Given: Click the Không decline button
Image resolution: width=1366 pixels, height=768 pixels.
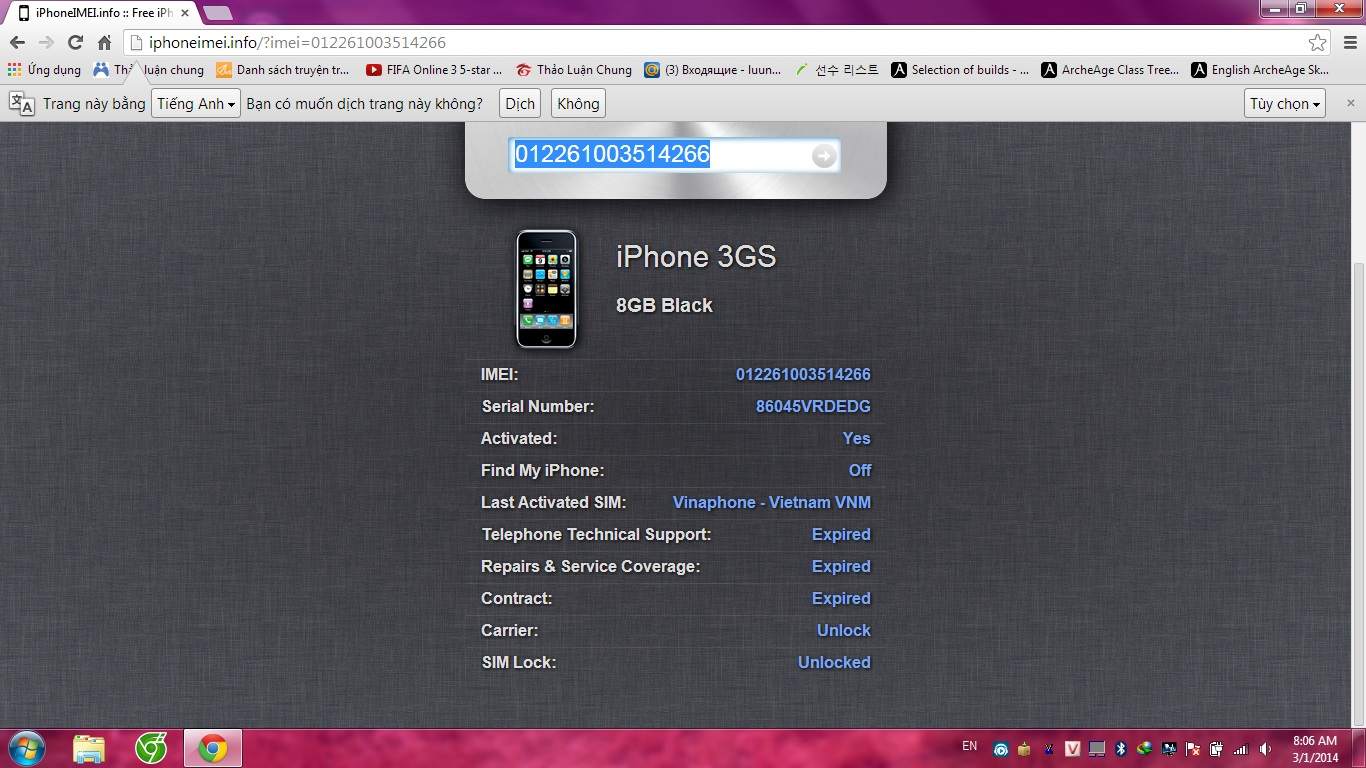Looking at the screenshot, I should (x=578, y=103).
